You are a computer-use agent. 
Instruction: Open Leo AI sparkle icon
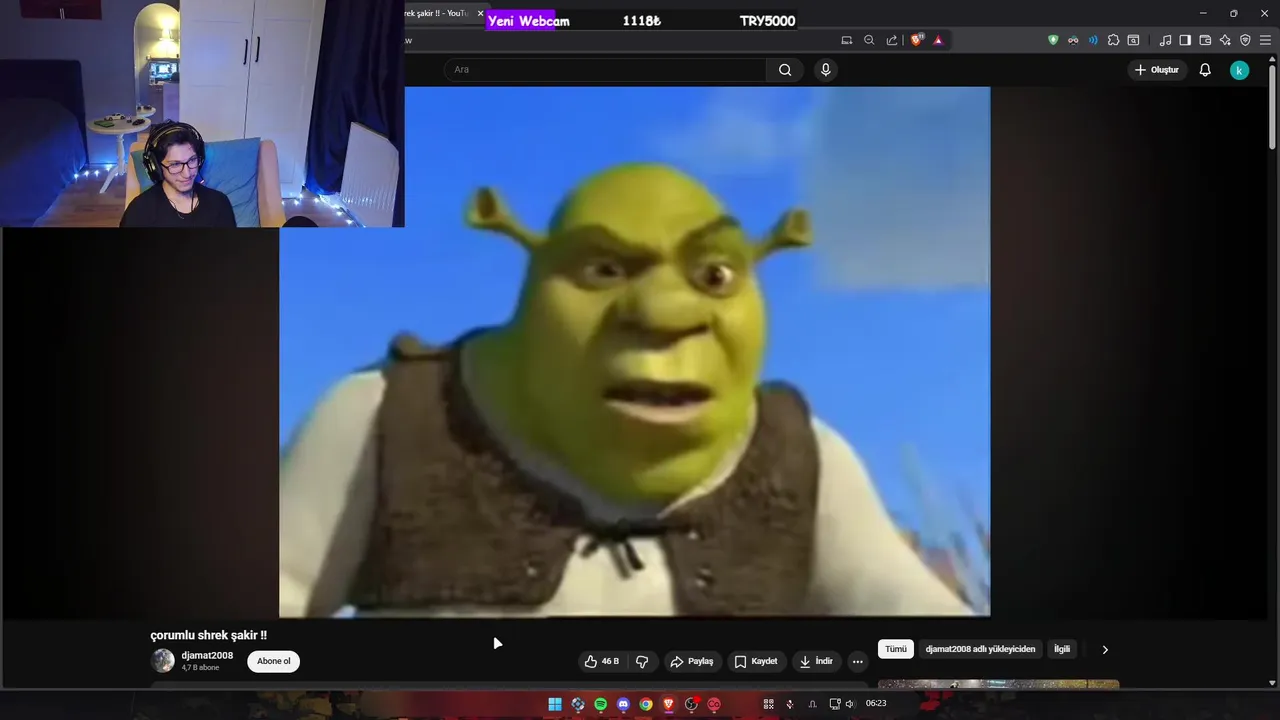click(x=1225, y=40)
